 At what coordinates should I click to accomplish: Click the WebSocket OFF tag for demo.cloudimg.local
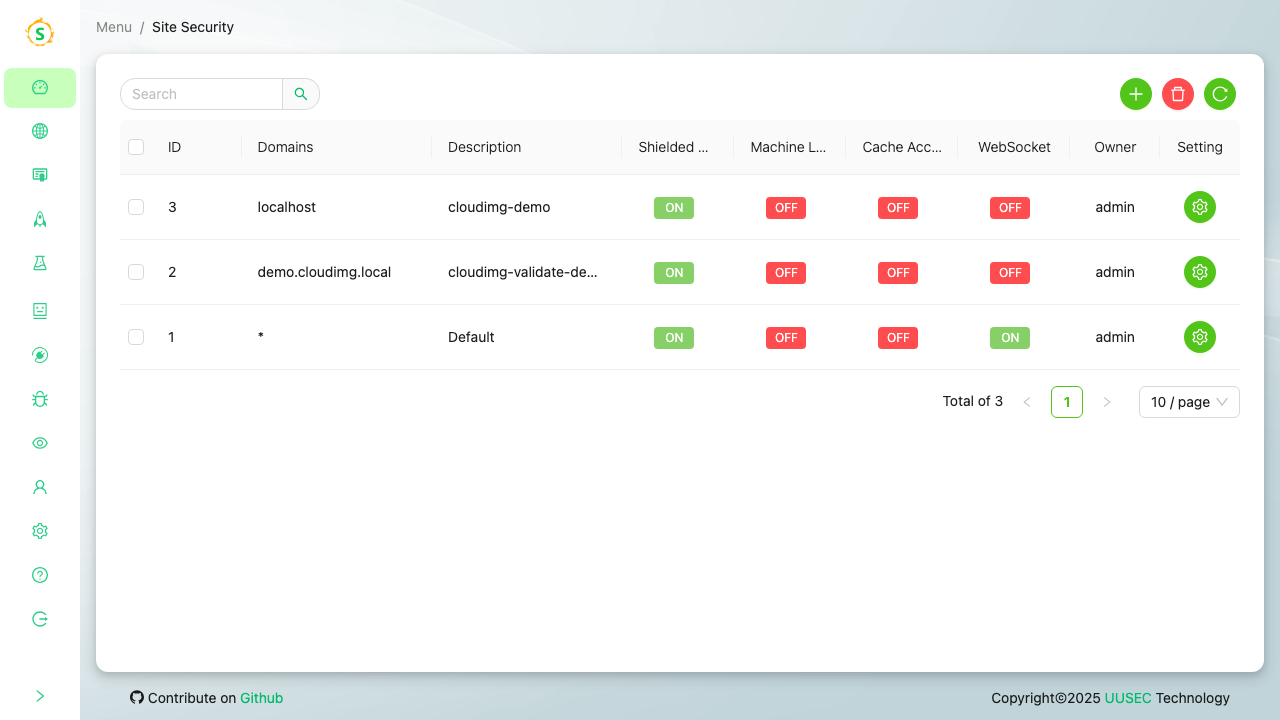(x=1010, y=272)
